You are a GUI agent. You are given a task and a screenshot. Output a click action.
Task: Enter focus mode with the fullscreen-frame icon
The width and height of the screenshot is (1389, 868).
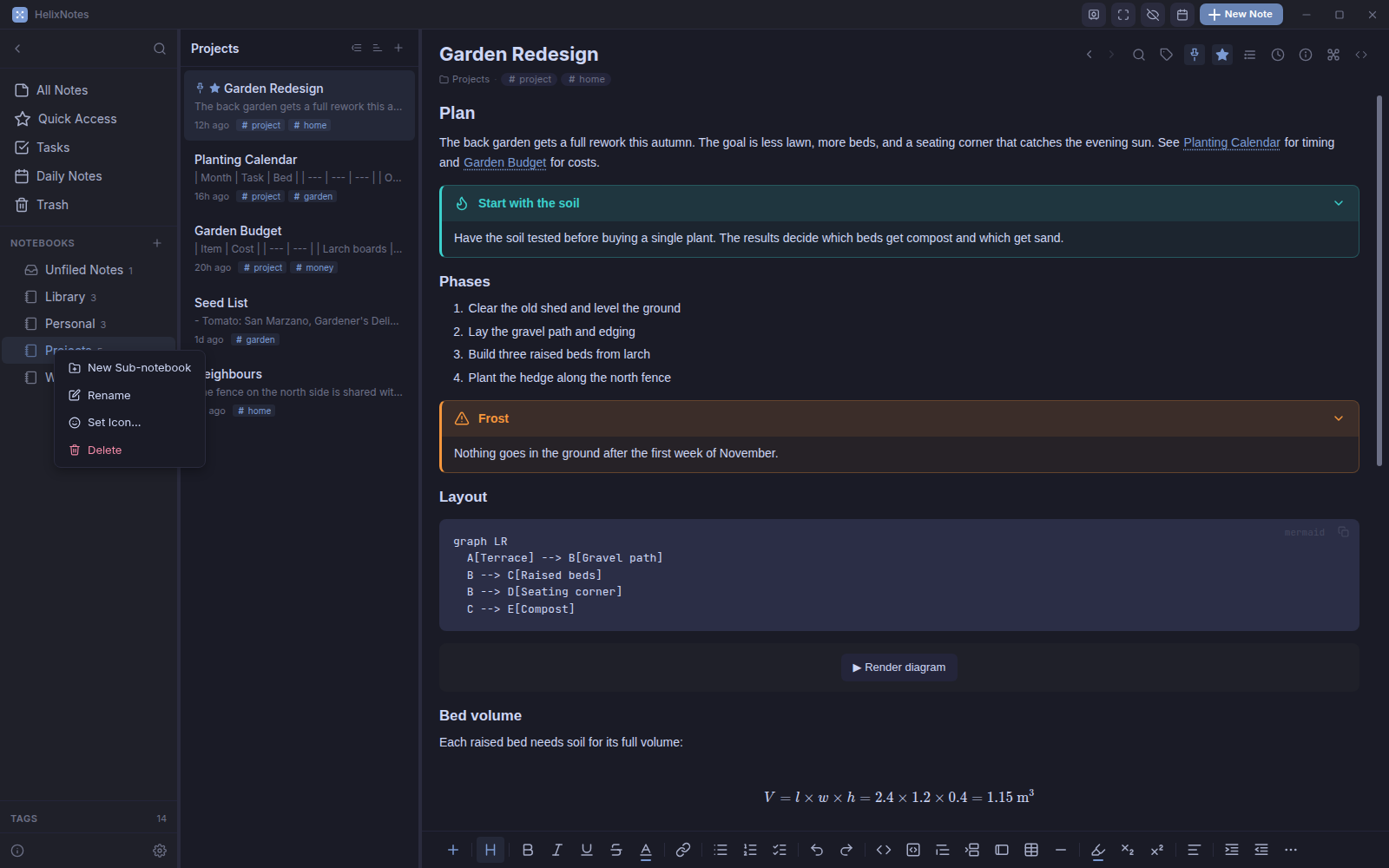click(x=1123, y=15)
